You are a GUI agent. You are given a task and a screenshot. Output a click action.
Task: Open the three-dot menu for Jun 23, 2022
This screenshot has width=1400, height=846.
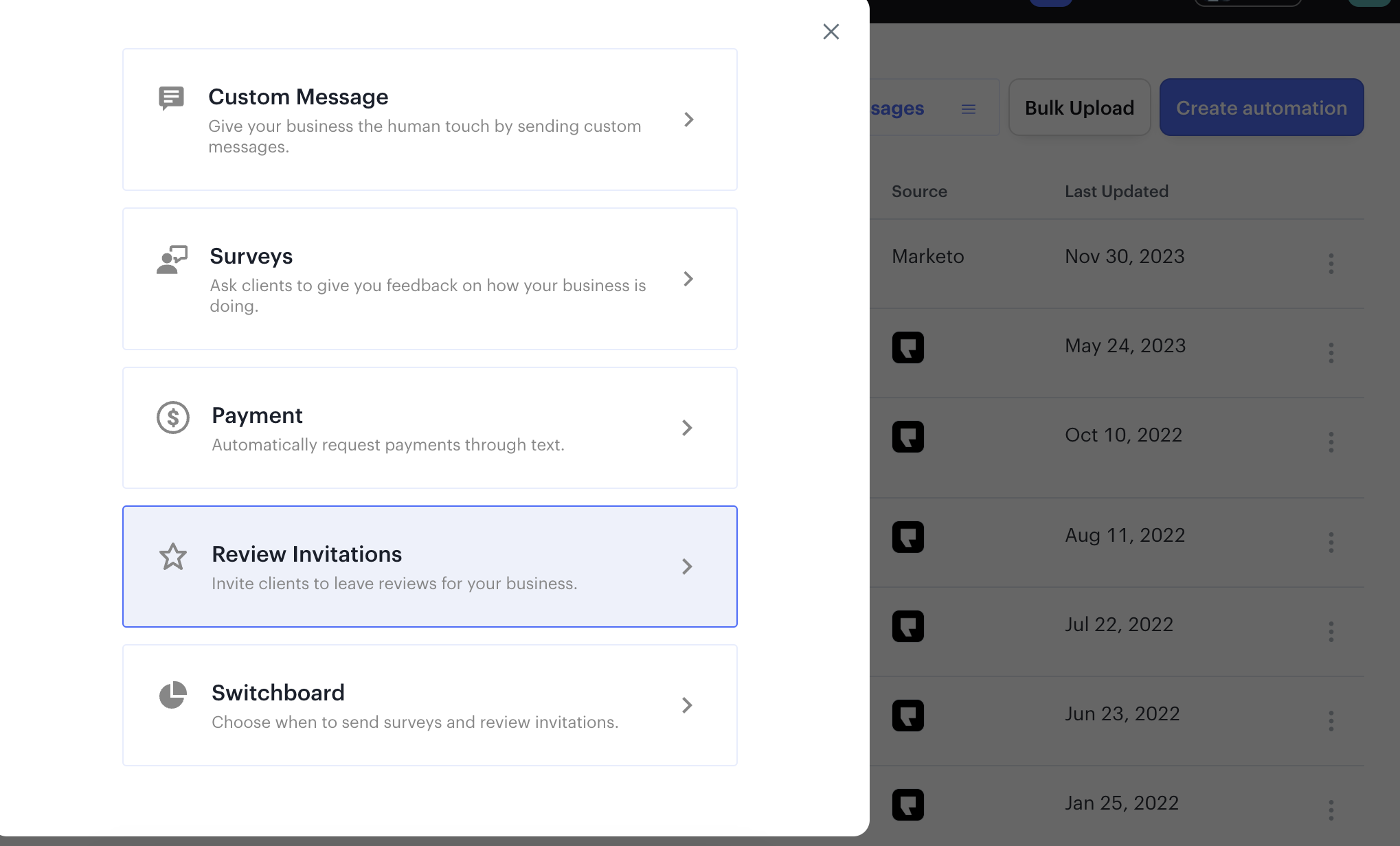(x=1331, y=719)
